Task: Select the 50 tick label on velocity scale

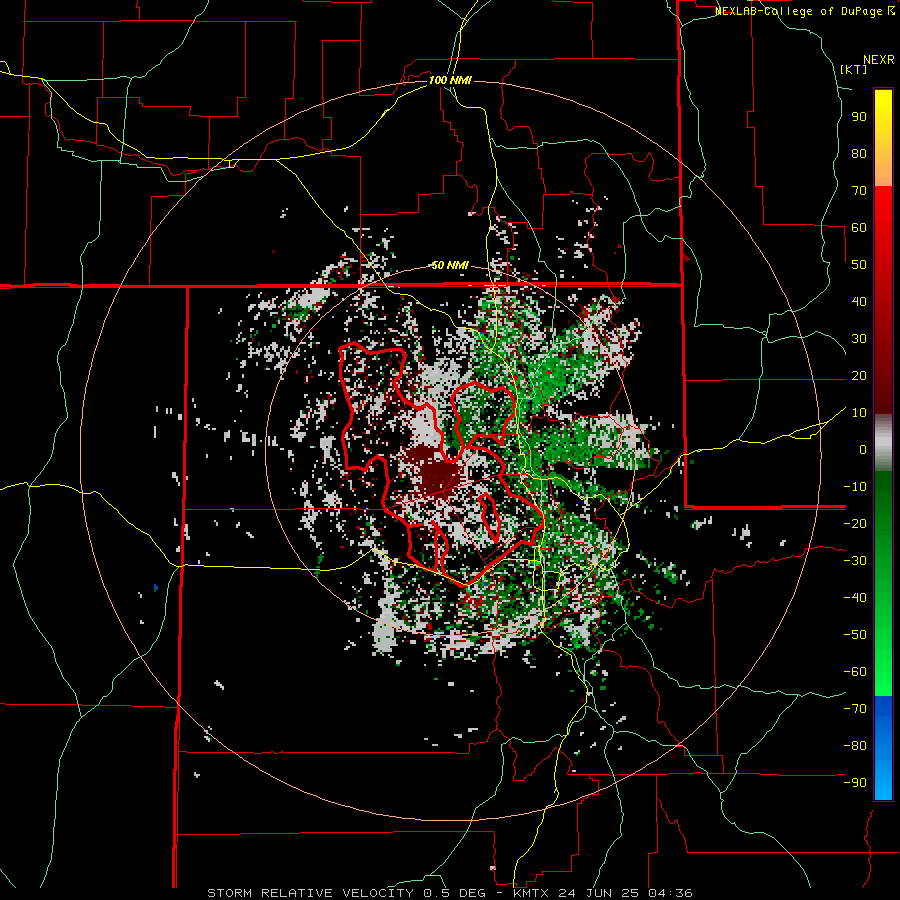Action: [859, 265]
